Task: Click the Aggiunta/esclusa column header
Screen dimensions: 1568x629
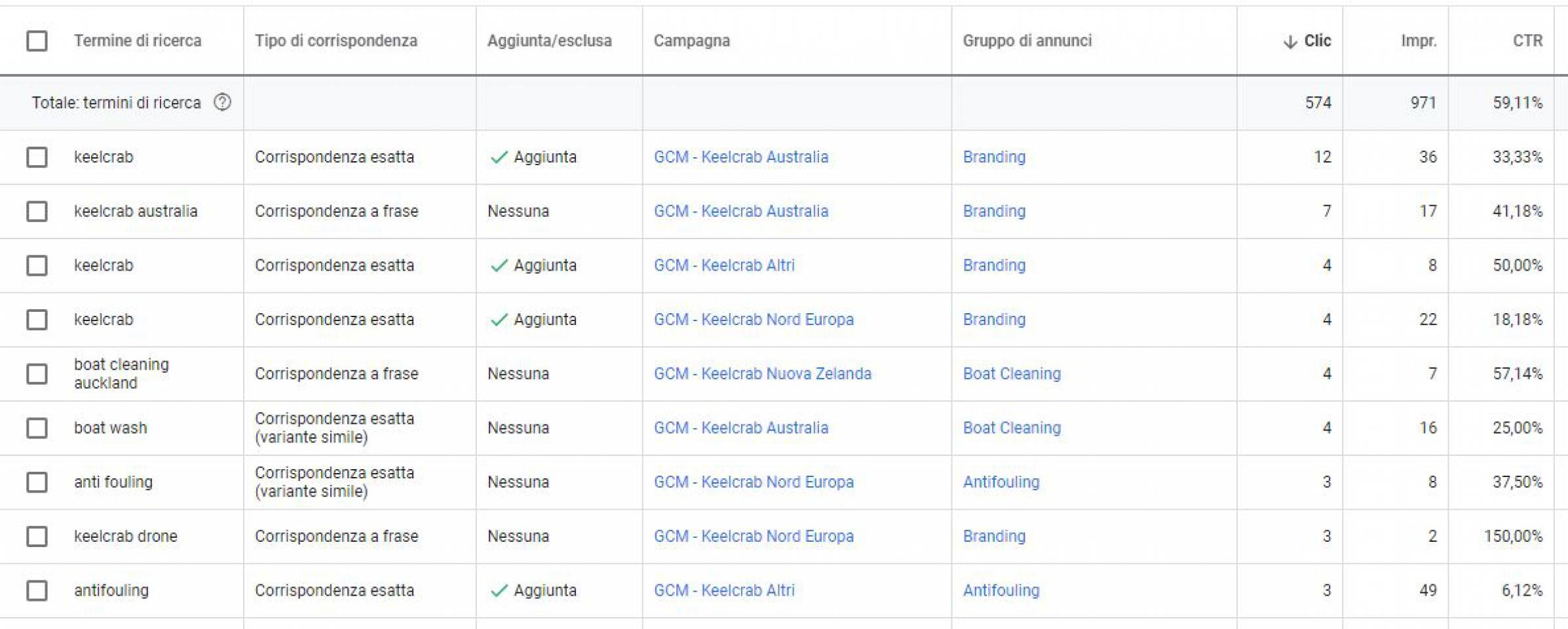Action: 549,41
